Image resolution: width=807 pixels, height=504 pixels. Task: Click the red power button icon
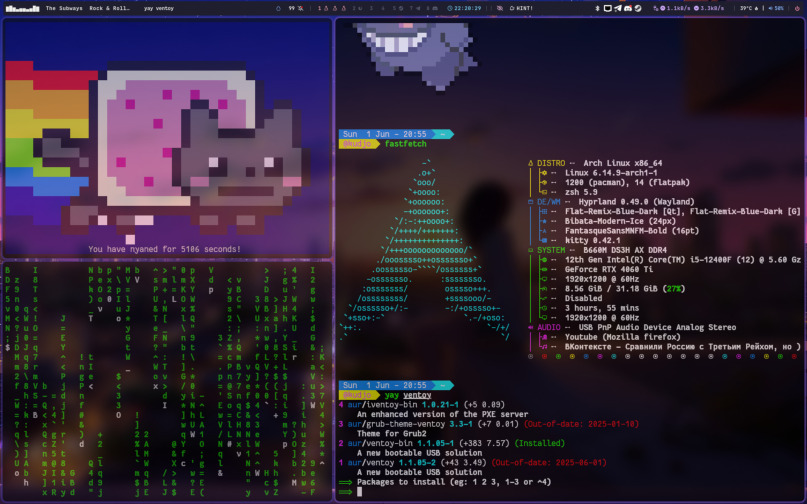(797, 8)
